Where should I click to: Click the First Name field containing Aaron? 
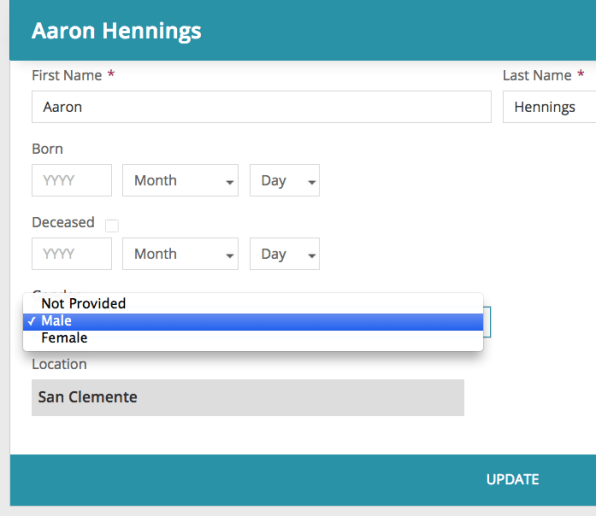click(x=262, y=107)
